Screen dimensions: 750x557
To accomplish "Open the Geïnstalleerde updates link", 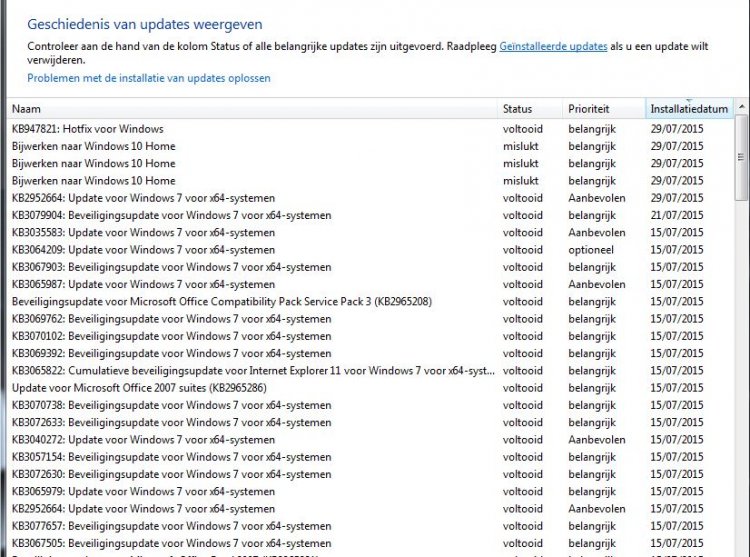I will pos(552,47).
